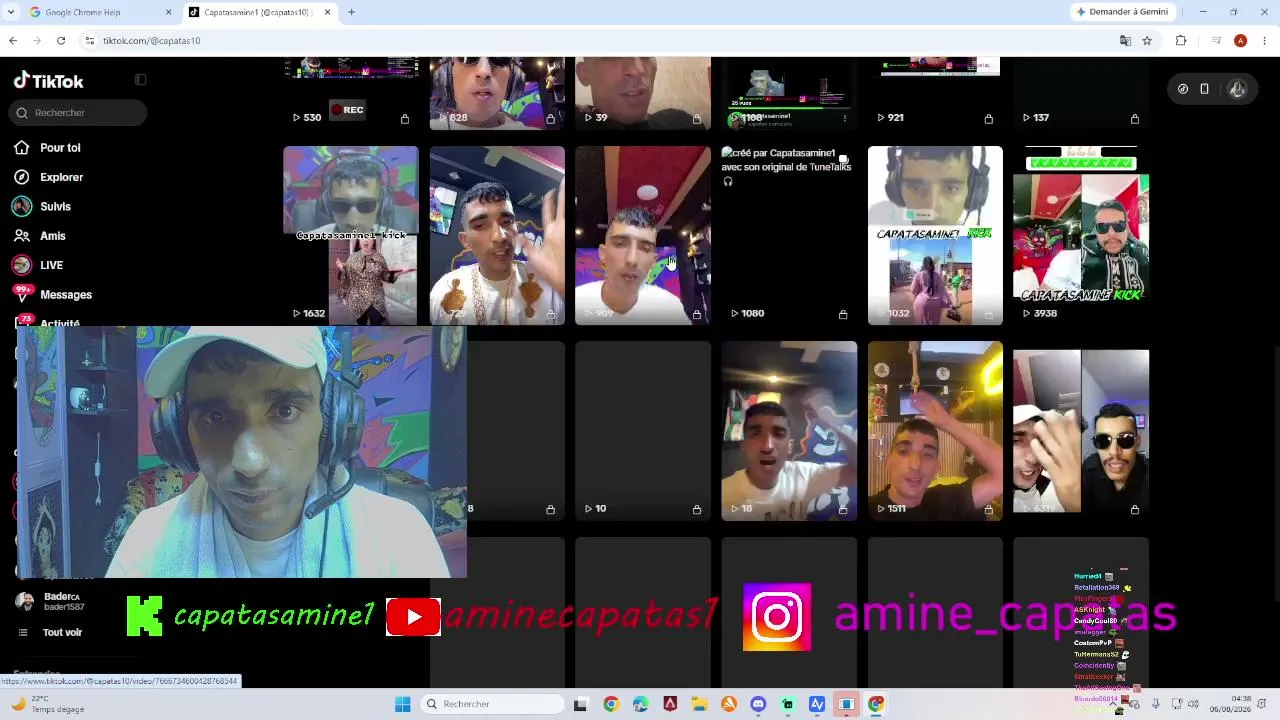The width and height of the screenshot is (1280, 720).
Task: Open the Chrome extensions puzzle icon
Action: tap(1181, 41)
